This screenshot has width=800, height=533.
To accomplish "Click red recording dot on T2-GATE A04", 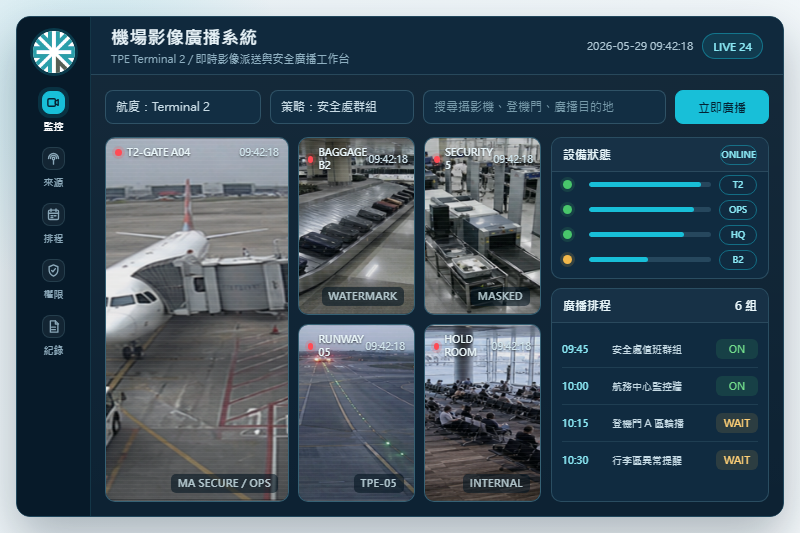I will click(x=118, y=152).
